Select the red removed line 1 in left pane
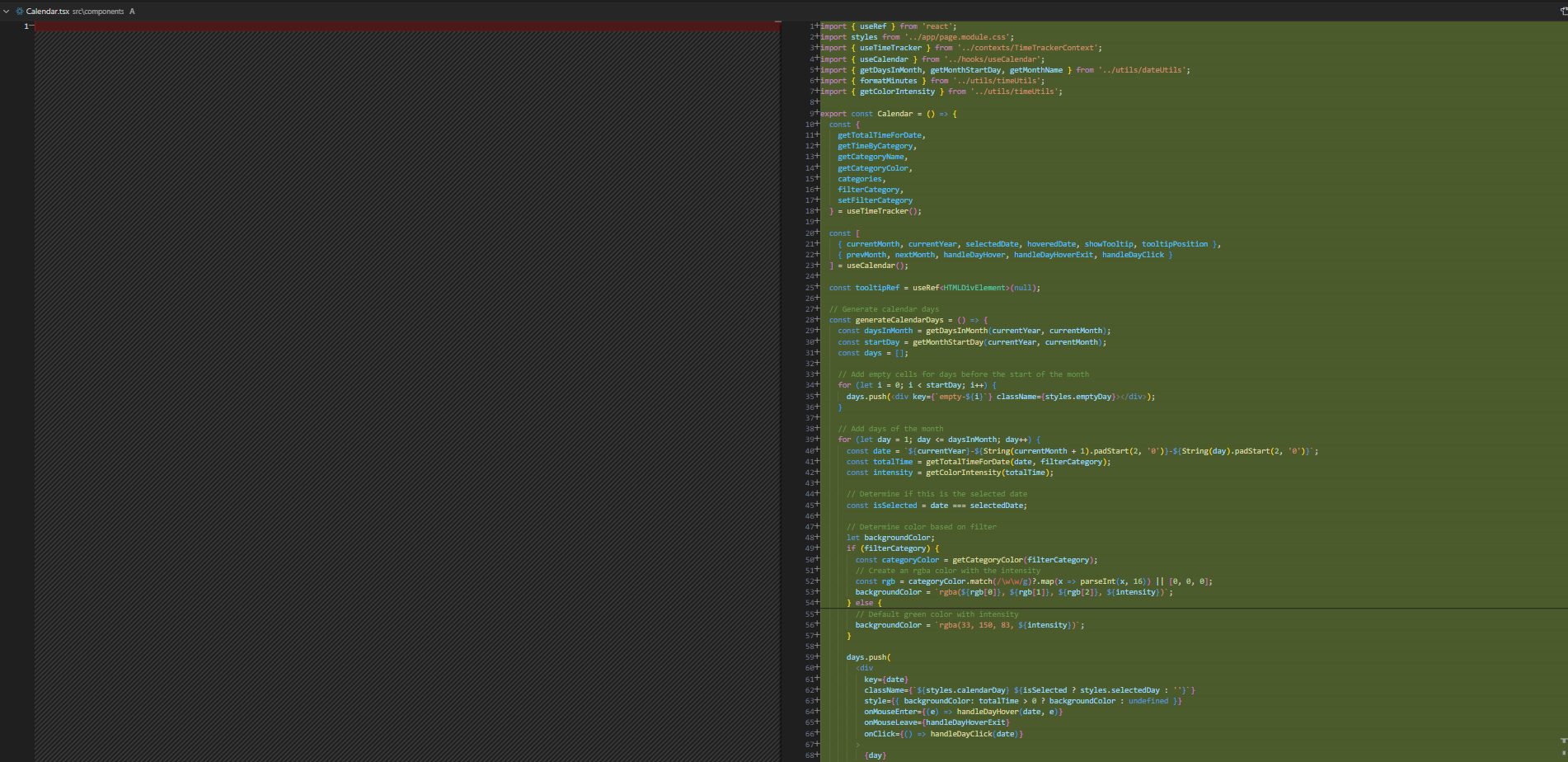The height and width of the screenshot is (762, 1568). tap(407, 26)
